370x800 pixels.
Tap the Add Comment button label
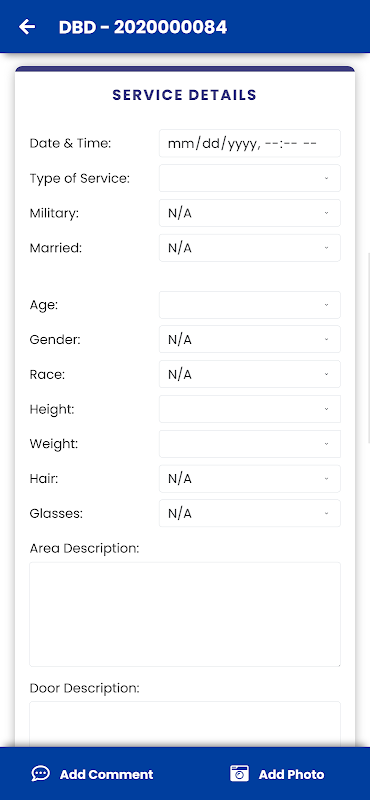click(107, 774)
